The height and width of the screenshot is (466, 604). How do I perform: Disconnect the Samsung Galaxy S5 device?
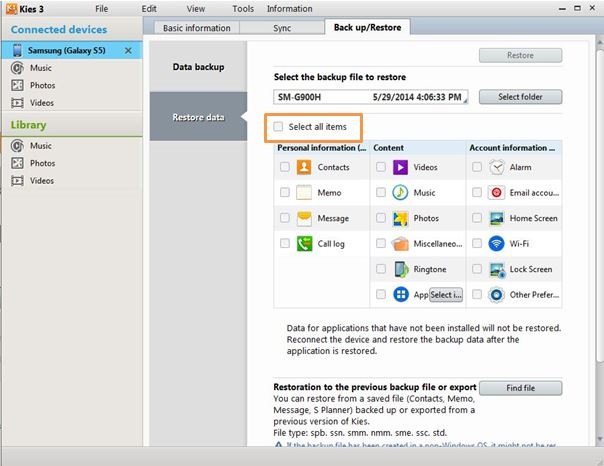(128, 50)
